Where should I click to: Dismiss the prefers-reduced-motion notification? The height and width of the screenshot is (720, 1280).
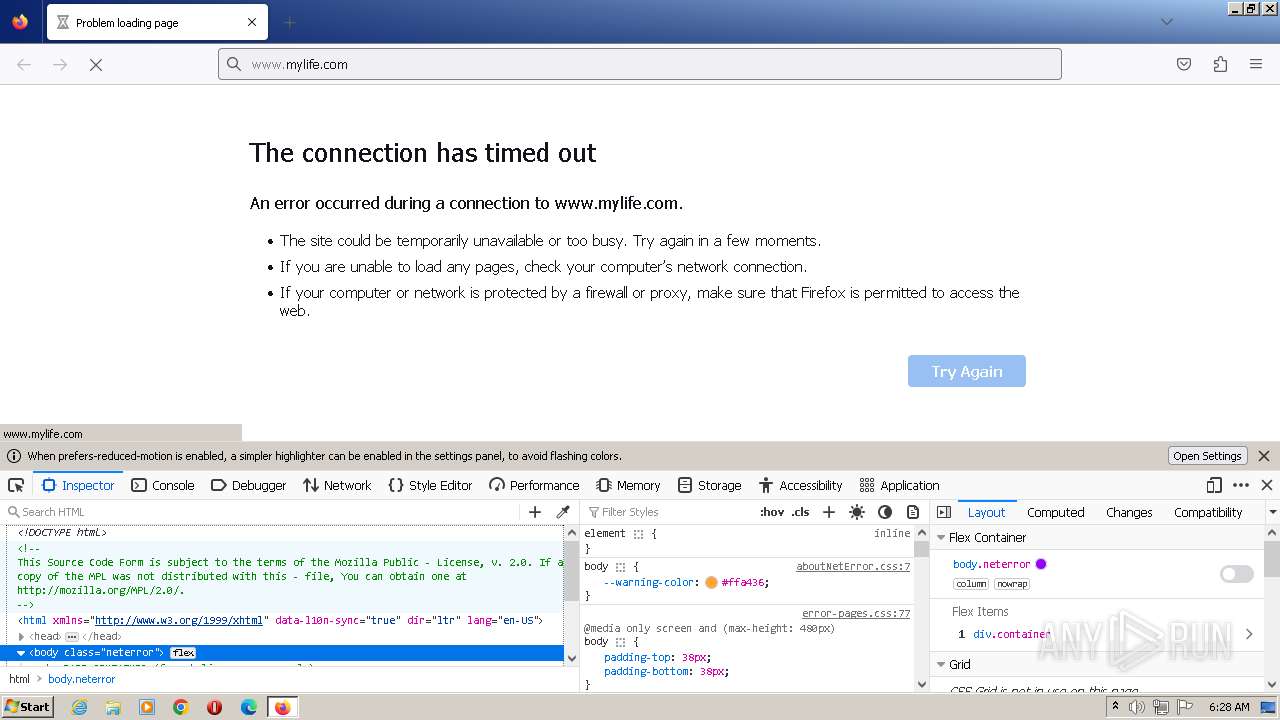1264,456
